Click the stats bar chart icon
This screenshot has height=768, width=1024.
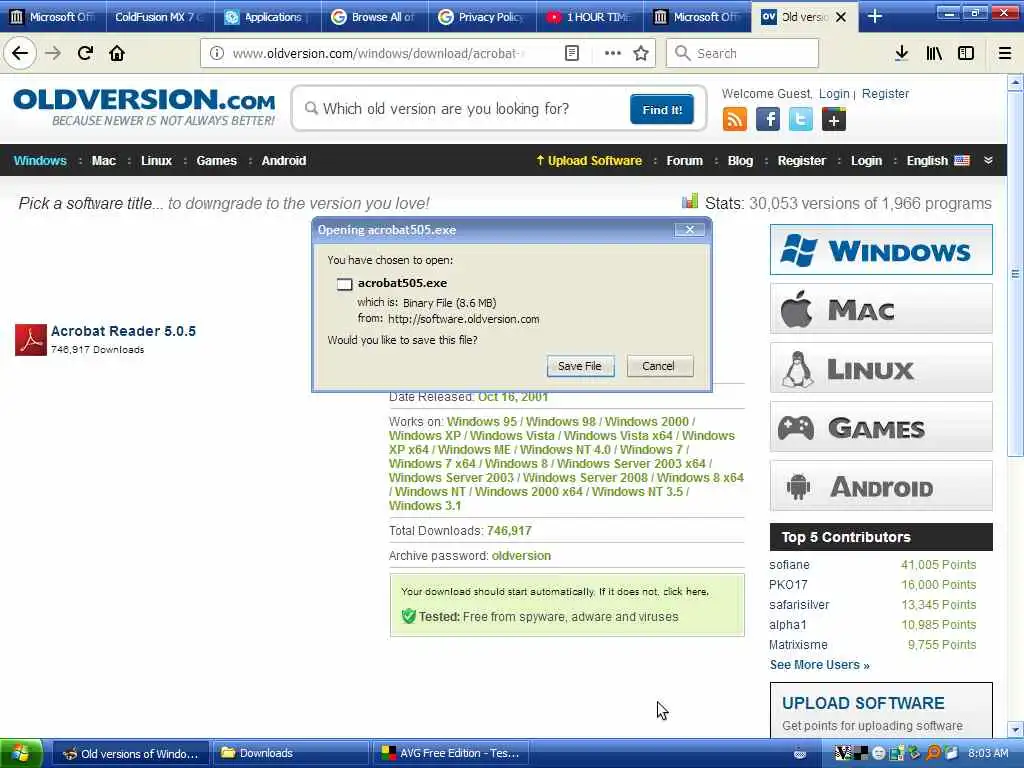point(690,201)
